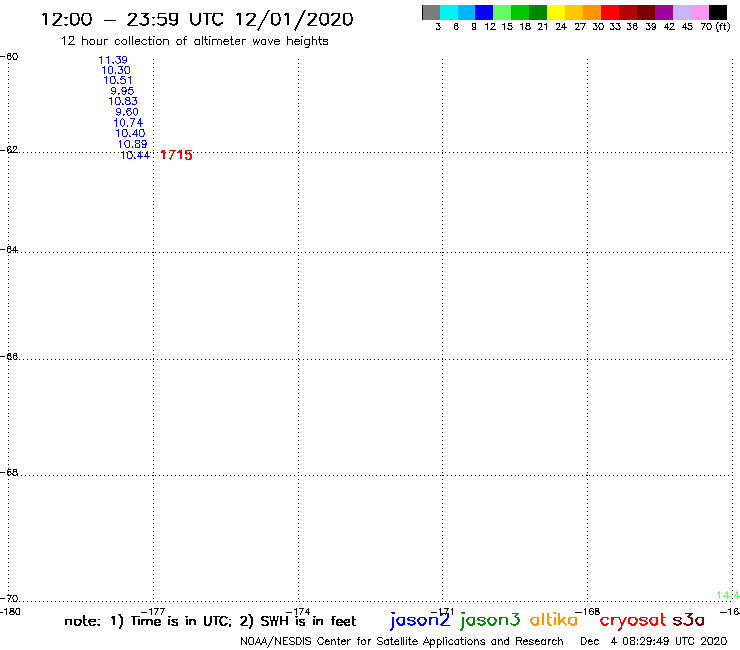Click the wave height value 10.30
This screenshot has width=740, height=650.
pyautogui.click(x=116, y=70)
